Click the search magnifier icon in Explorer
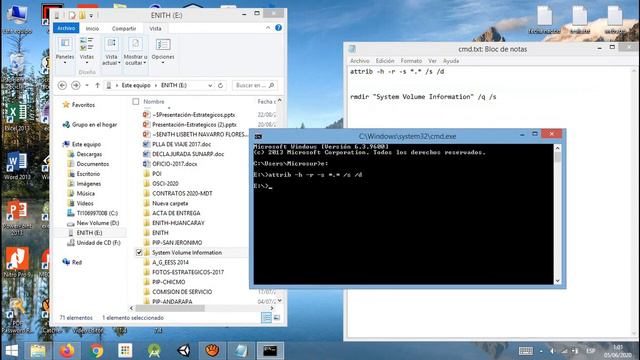The height and width of the screenshot is (360, 640). coord(272,85)
